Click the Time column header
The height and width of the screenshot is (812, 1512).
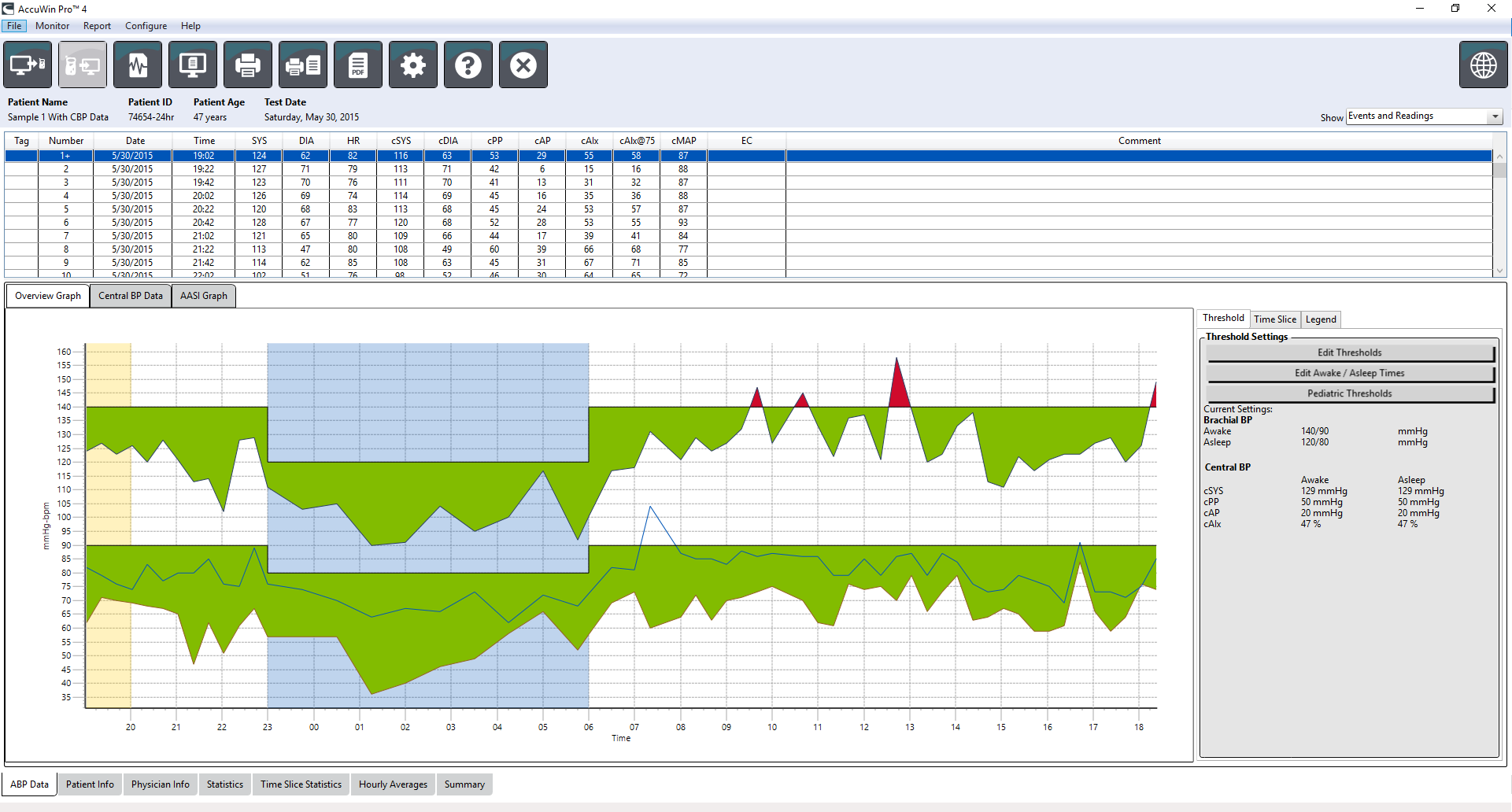click(x=204, y=141)
